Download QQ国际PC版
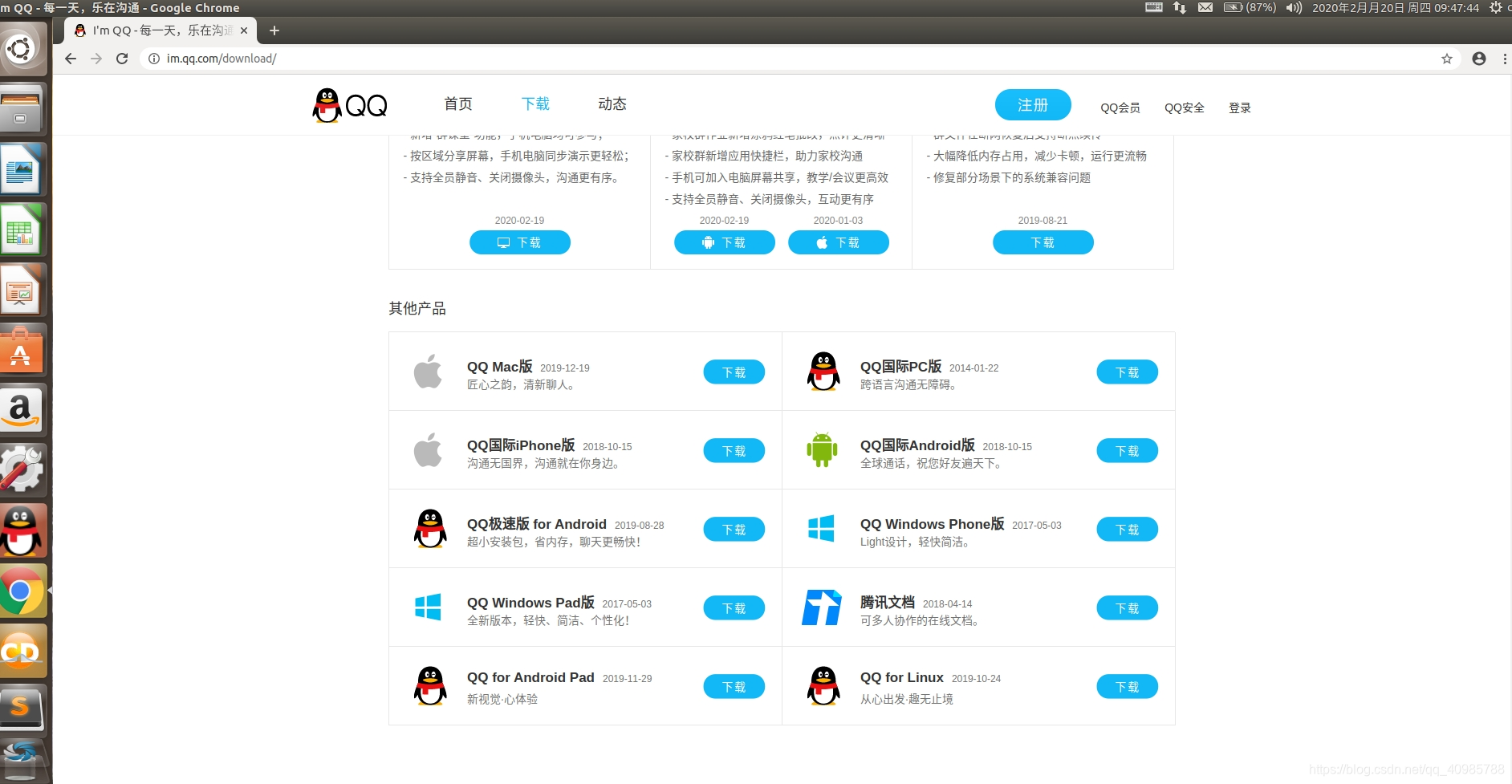 coord(1128,372)
